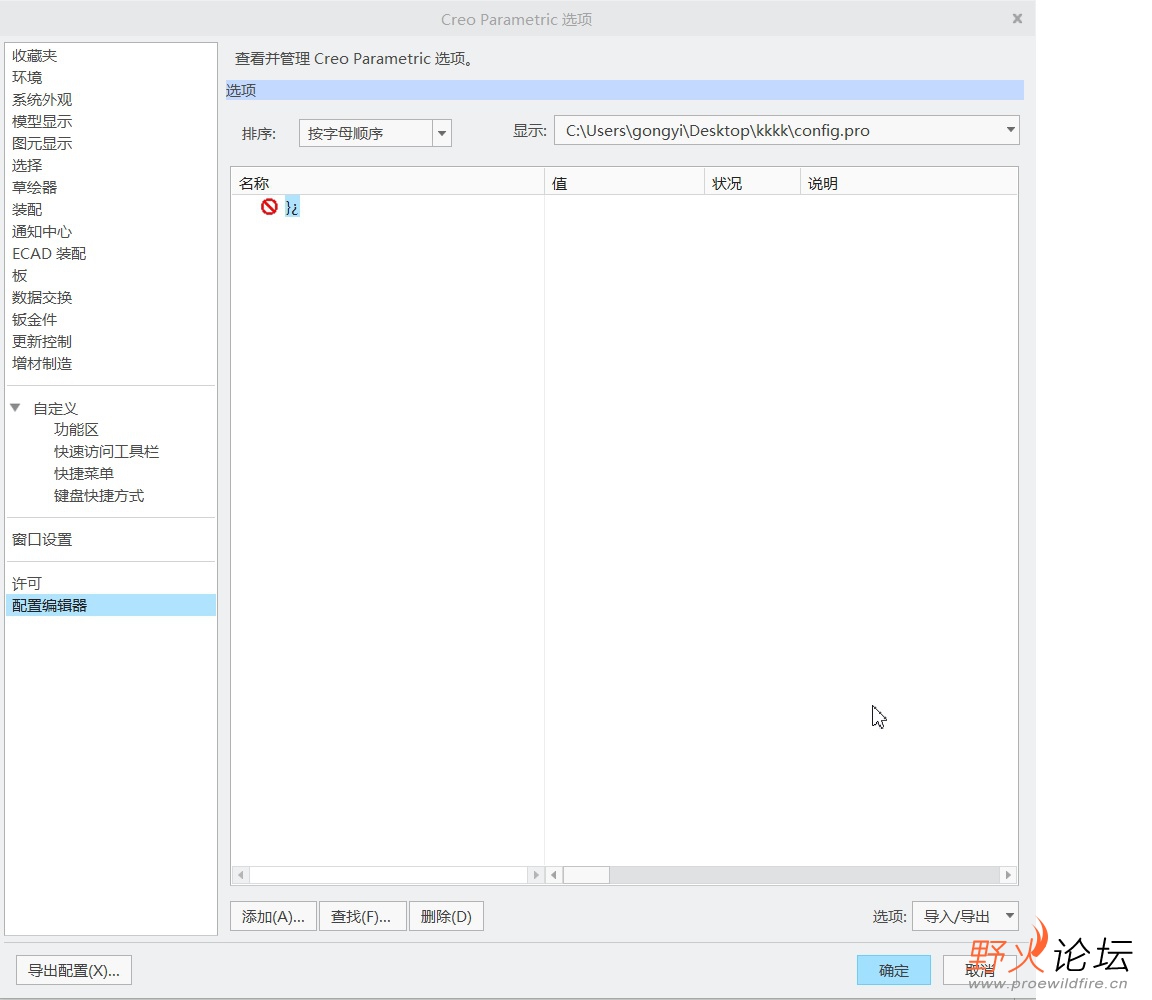
Task: Go to 模型显示 settings
Action: (x=42, y=121)
